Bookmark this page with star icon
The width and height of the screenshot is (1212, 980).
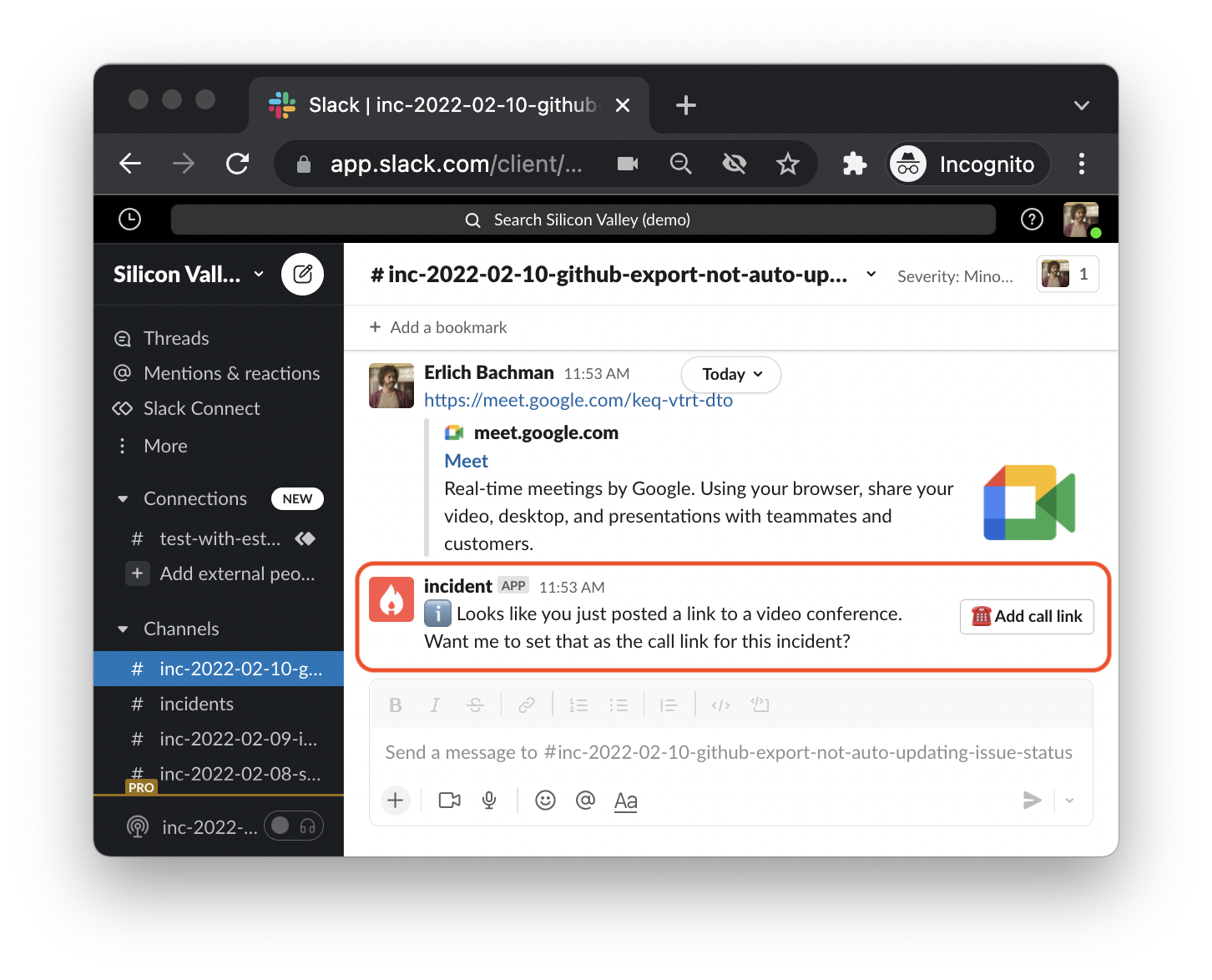(x=788, y=164)
